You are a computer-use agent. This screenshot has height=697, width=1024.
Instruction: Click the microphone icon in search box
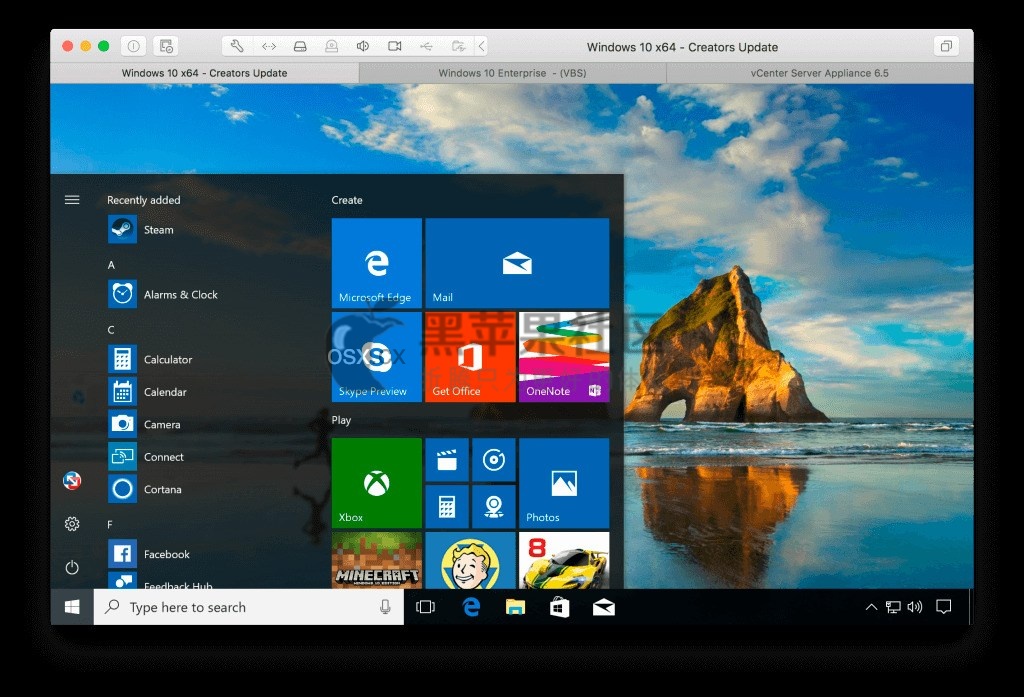tap(385, 607)
